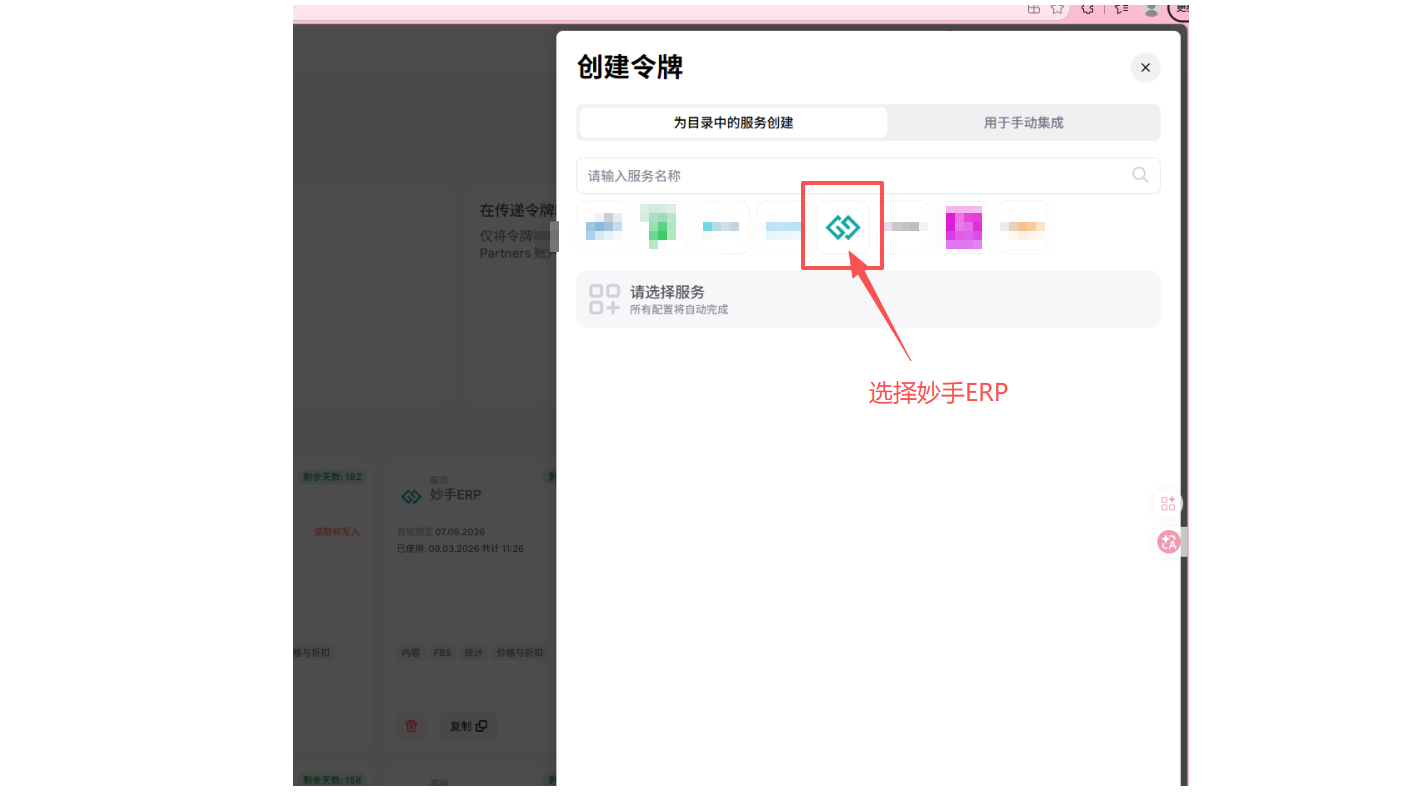1422x793 pixels.
Task: Copy the 妙手ERP token with 复制
Action: click(x=468, y=726)
